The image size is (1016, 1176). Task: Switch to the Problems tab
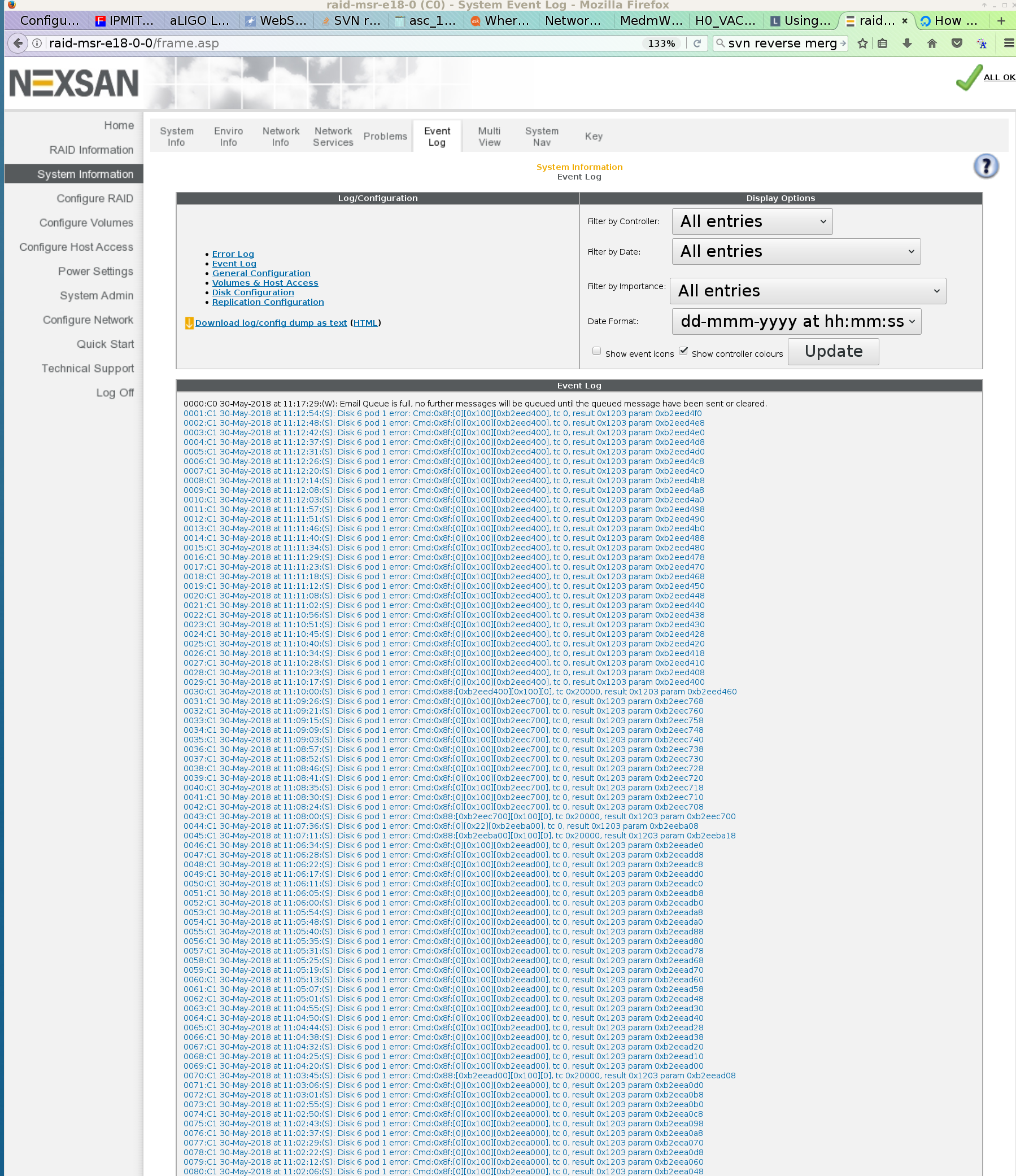click(x=385, y=136)
